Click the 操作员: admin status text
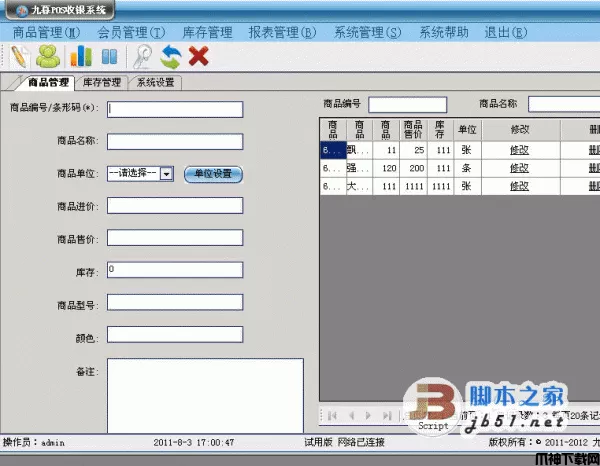Screen dimensions: 600x466 [34, 443]
